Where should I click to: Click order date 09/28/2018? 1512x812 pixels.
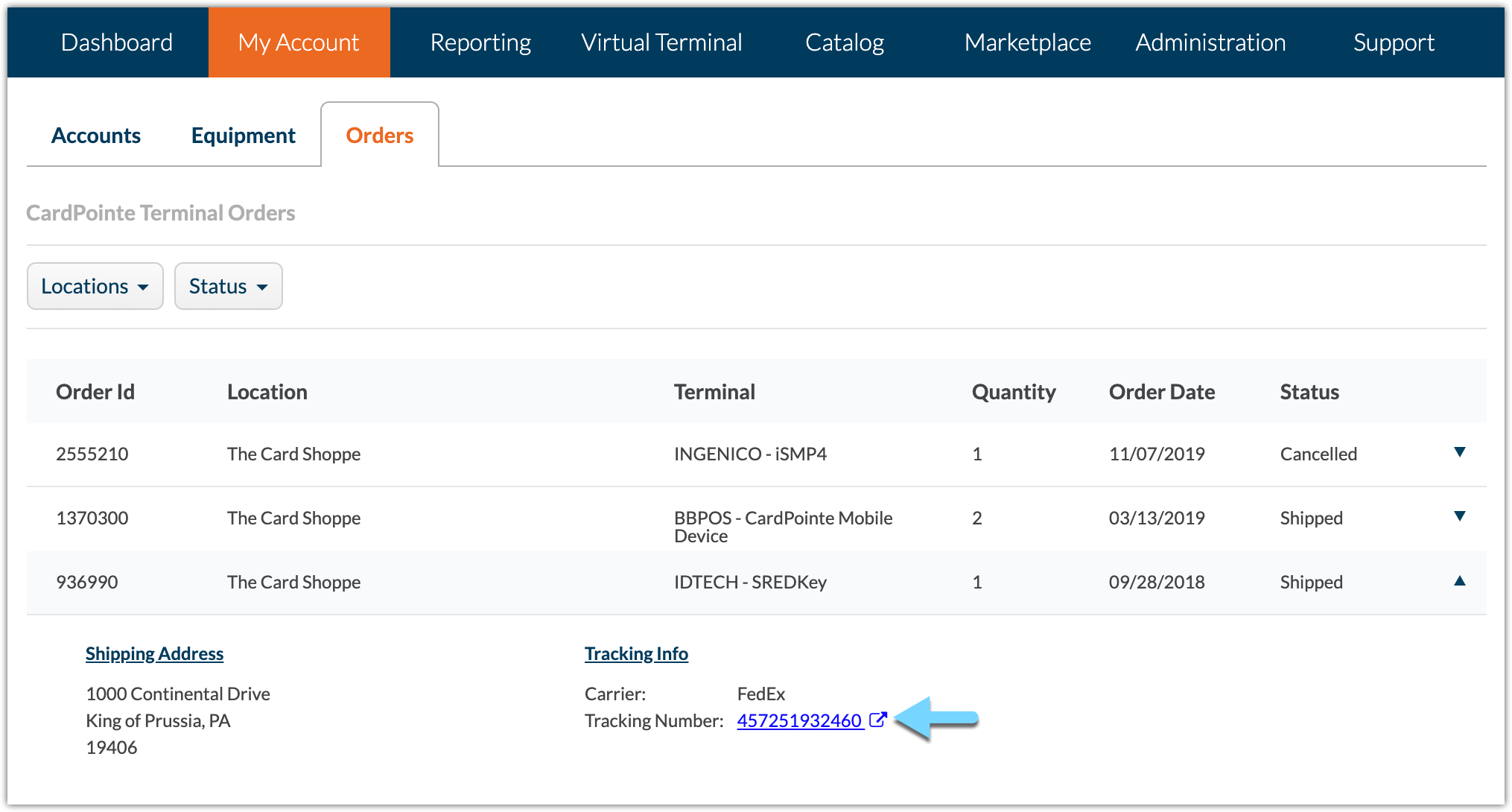click(1157, 582)
